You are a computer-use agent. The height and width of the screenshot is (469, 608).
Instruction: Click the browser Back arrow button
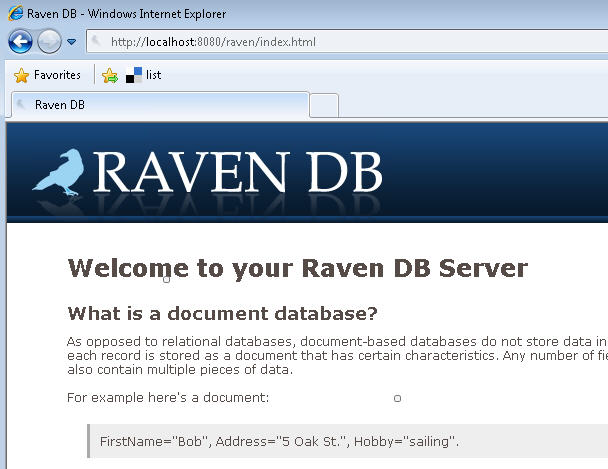point(20,41)
